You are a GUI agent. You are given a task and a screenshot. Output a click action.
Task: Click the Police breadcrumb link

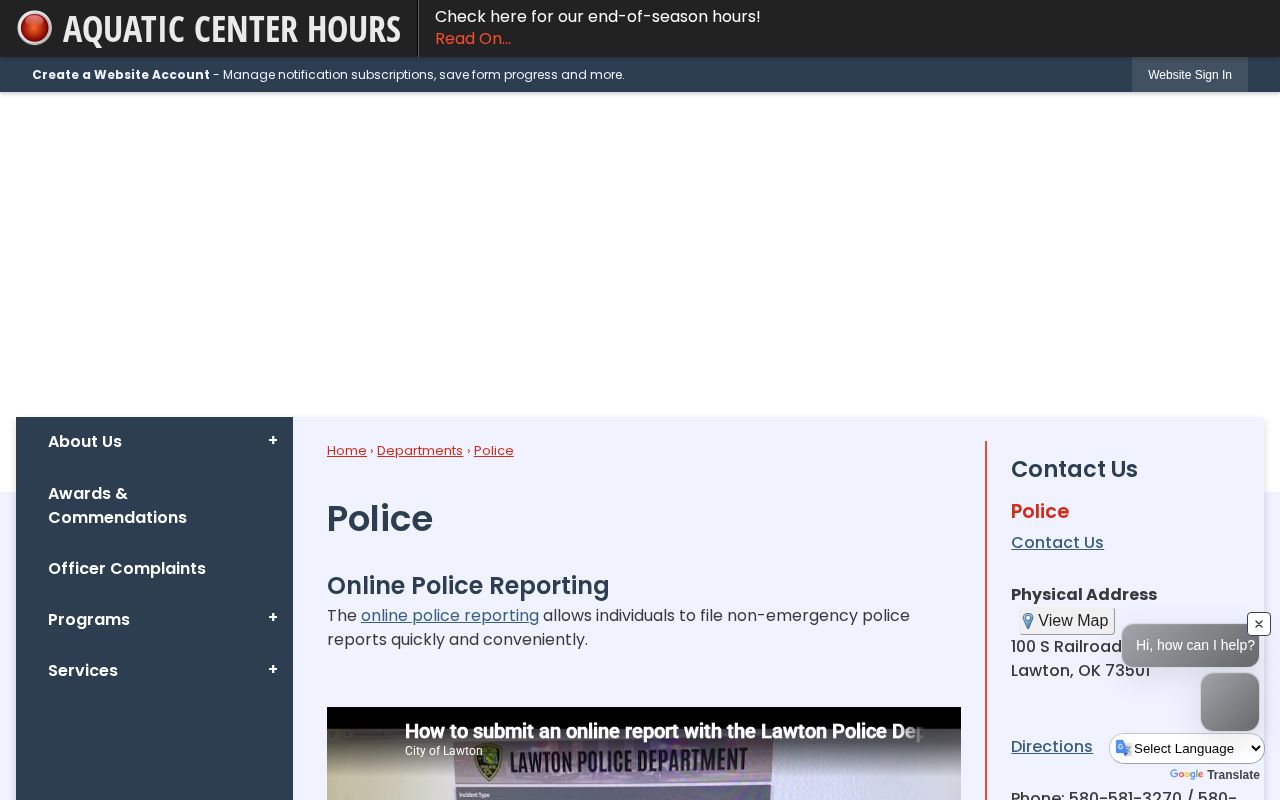point(494,451)
